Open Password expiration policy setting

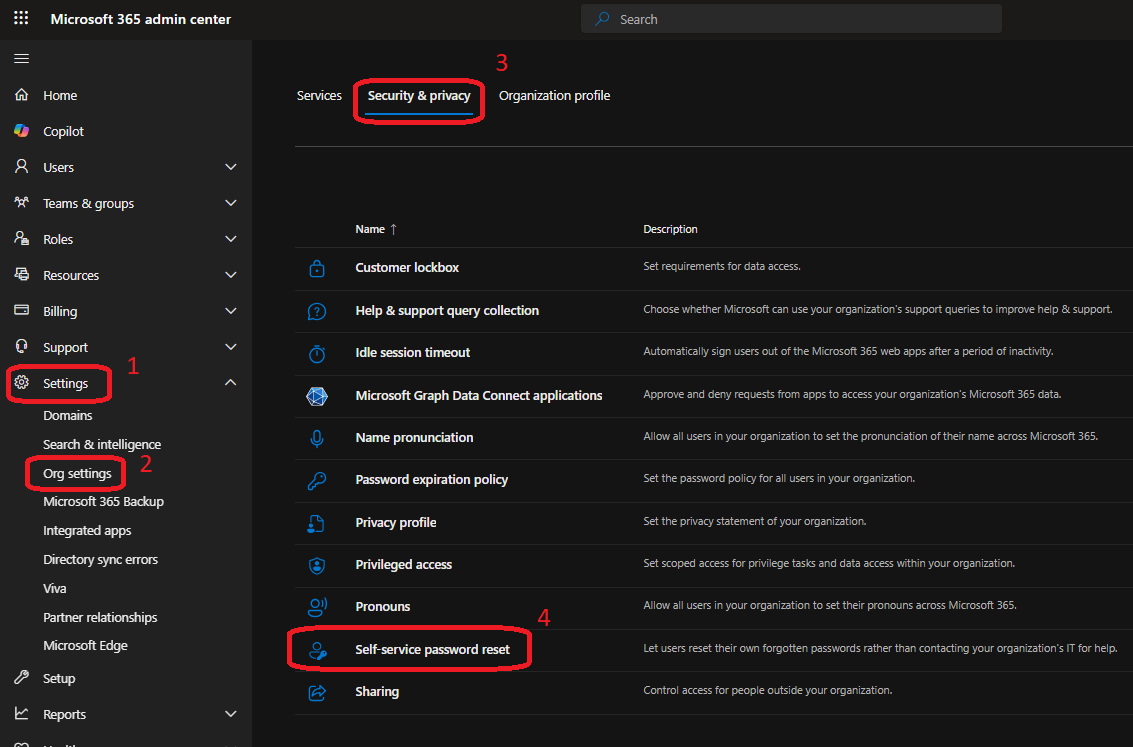pyautogui.click(x=431, y=480)
